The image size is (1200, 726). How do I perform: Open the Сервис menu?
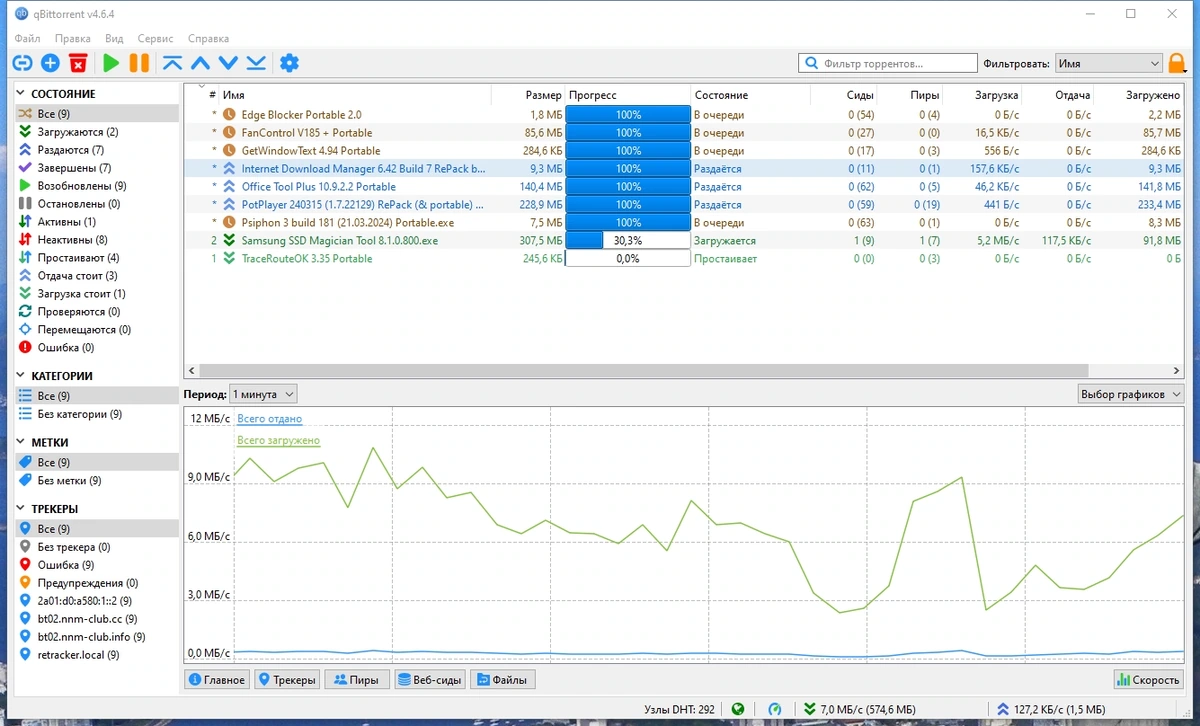156,38
